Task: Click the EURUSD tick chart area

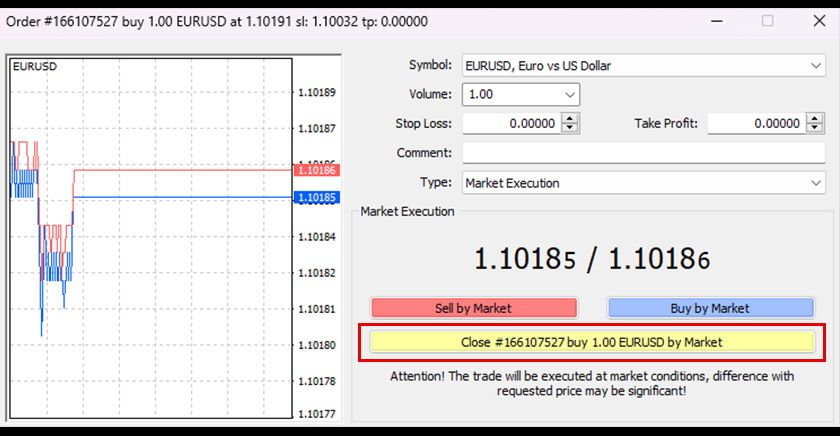Action: 150,300
